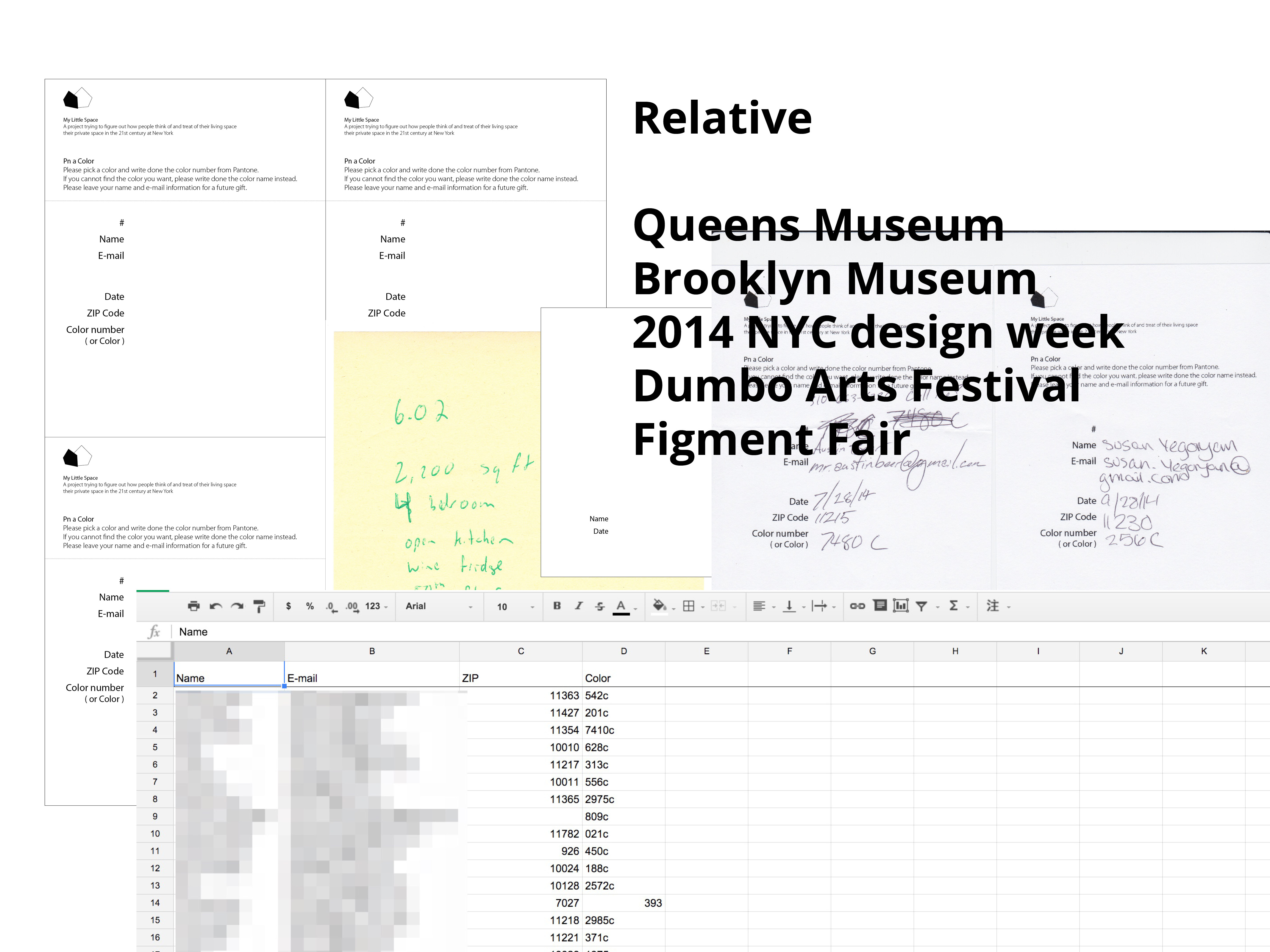1270x952 pixels.
Task: Click the ZIP header cell
Action: click(x=521, y=674)
